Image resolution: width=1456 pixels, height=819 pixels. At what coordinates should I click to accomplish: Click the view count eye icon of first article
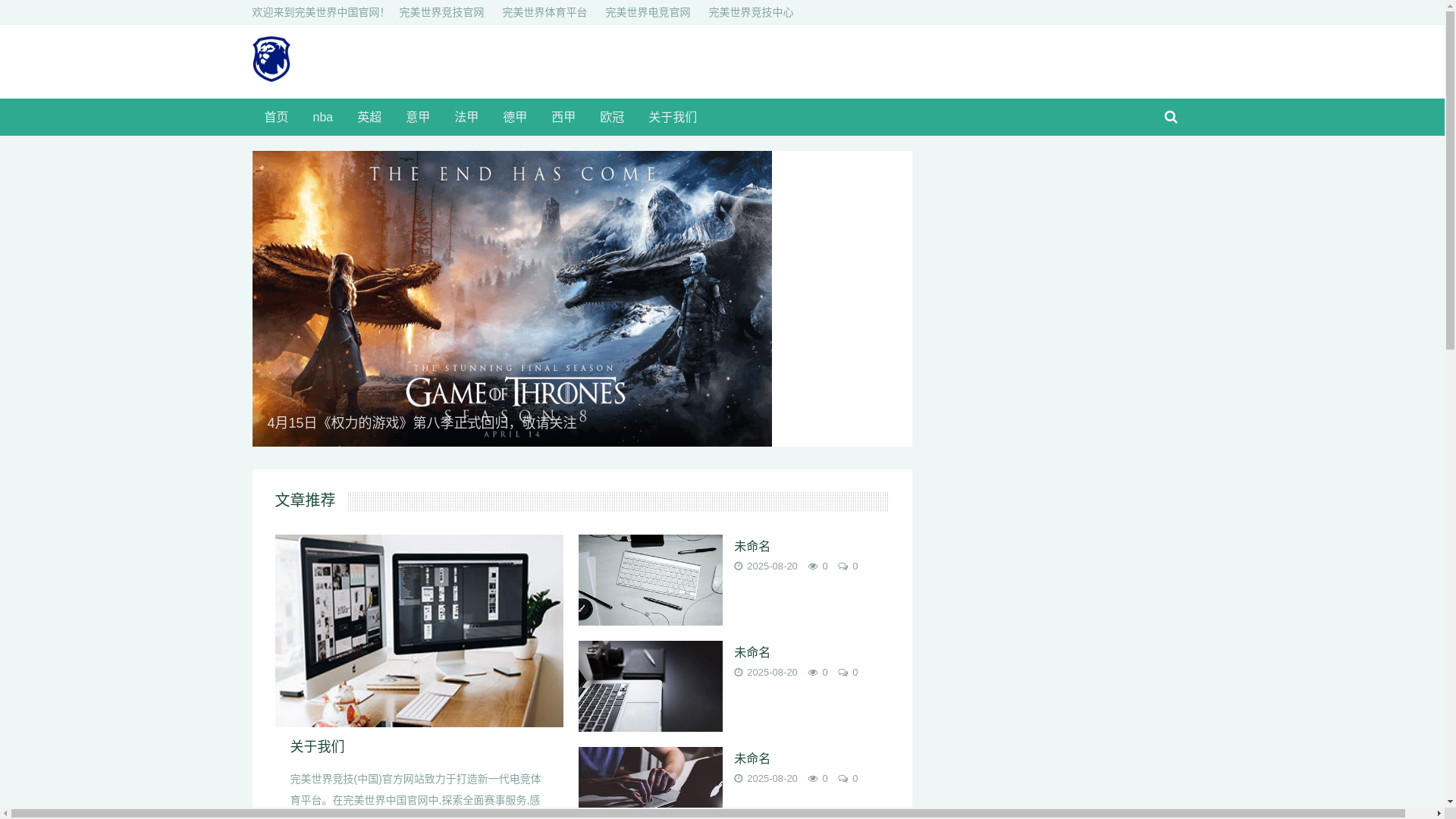tap(813, 566)
